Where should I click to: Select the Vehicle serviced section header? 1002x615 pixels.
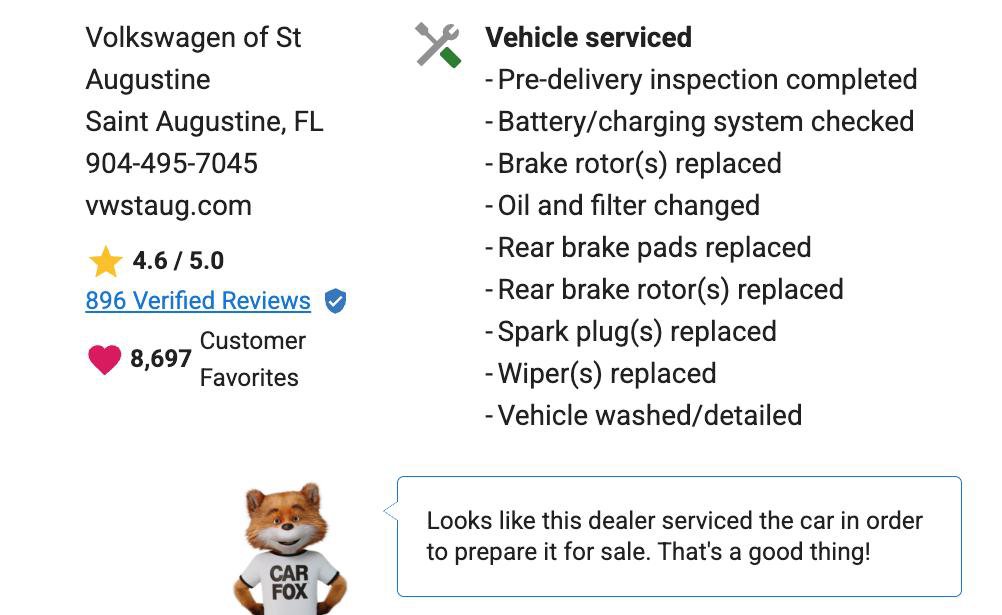click(588, 38)
